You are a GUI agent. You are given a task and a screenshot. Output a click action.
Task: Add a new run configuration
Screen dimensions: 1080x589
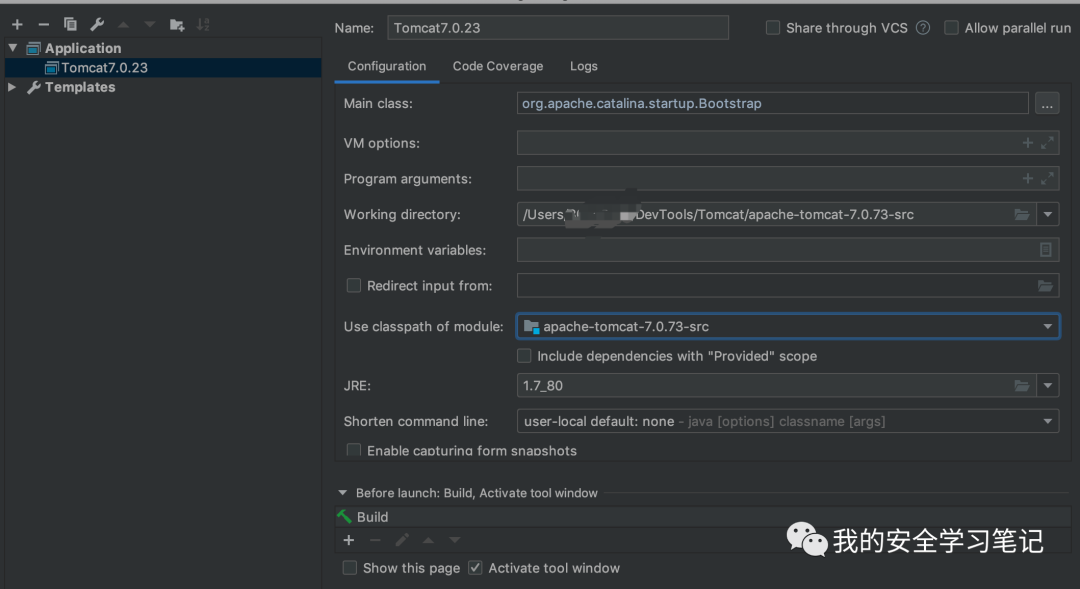coord(17,25)
